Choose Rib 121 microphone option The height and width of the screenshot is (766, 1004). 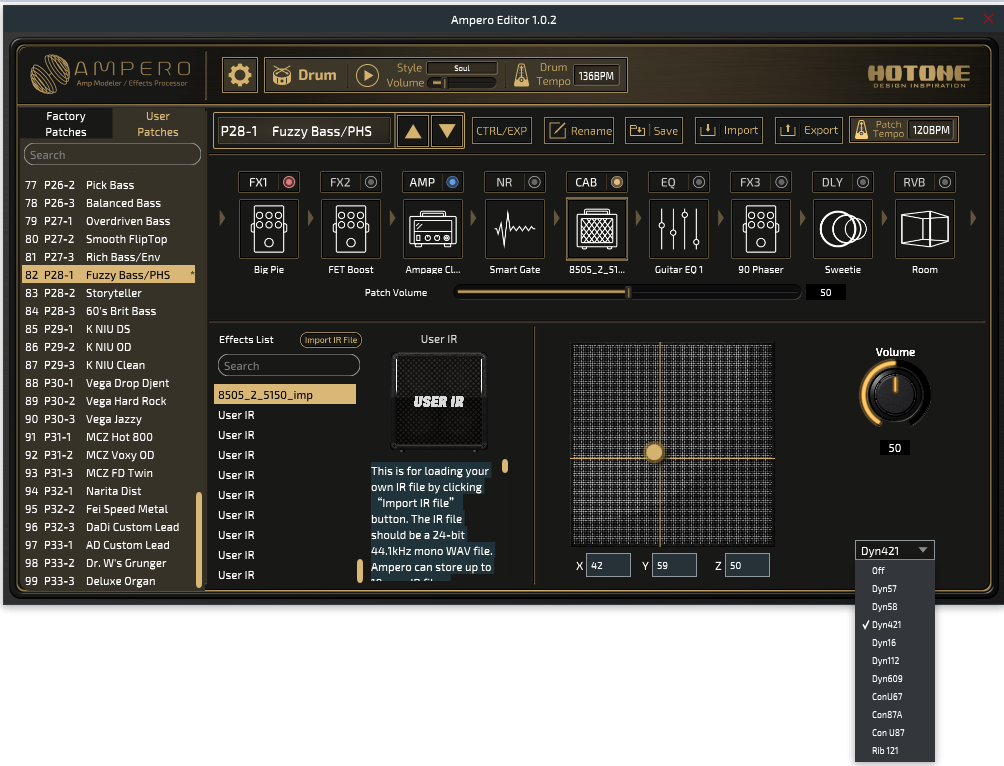pyautogui.click(x=895, y=751)
